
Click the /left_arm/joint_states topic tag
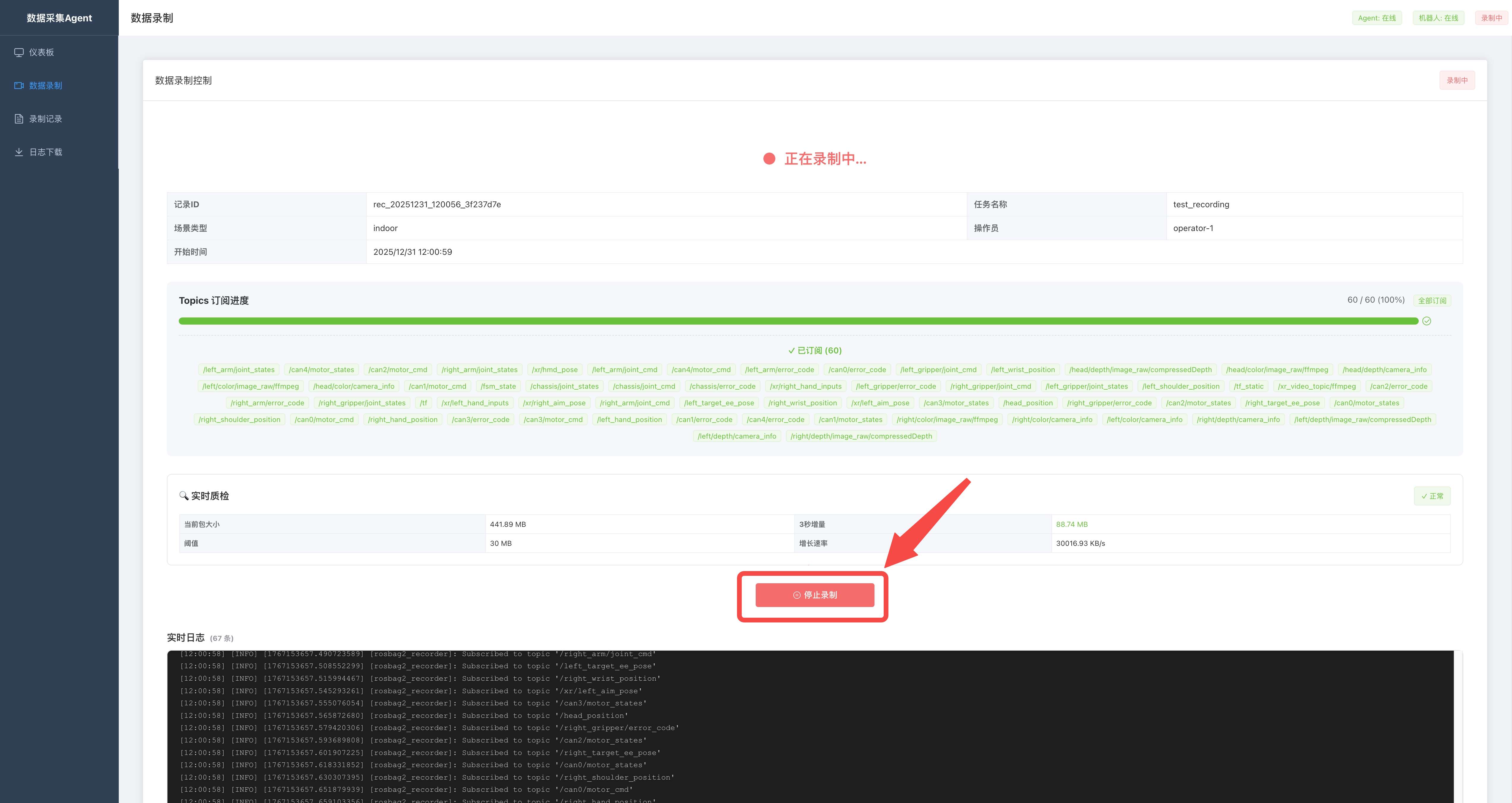coord(238,370)
